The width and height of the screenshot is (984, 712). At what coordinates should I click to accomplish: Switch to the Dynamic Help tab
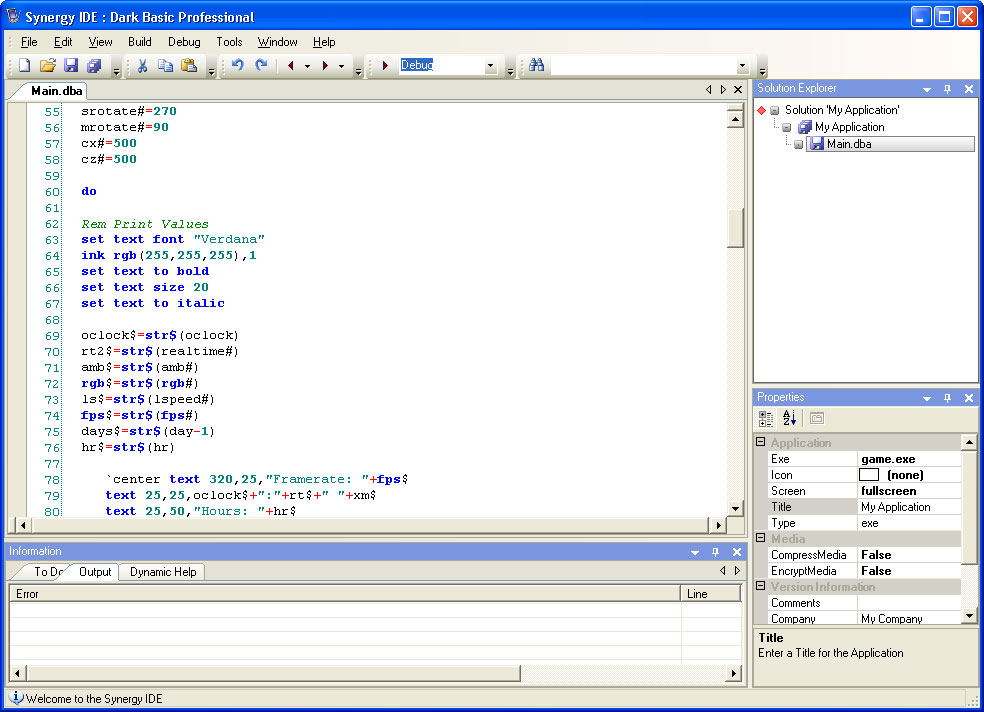click(164, 572)
